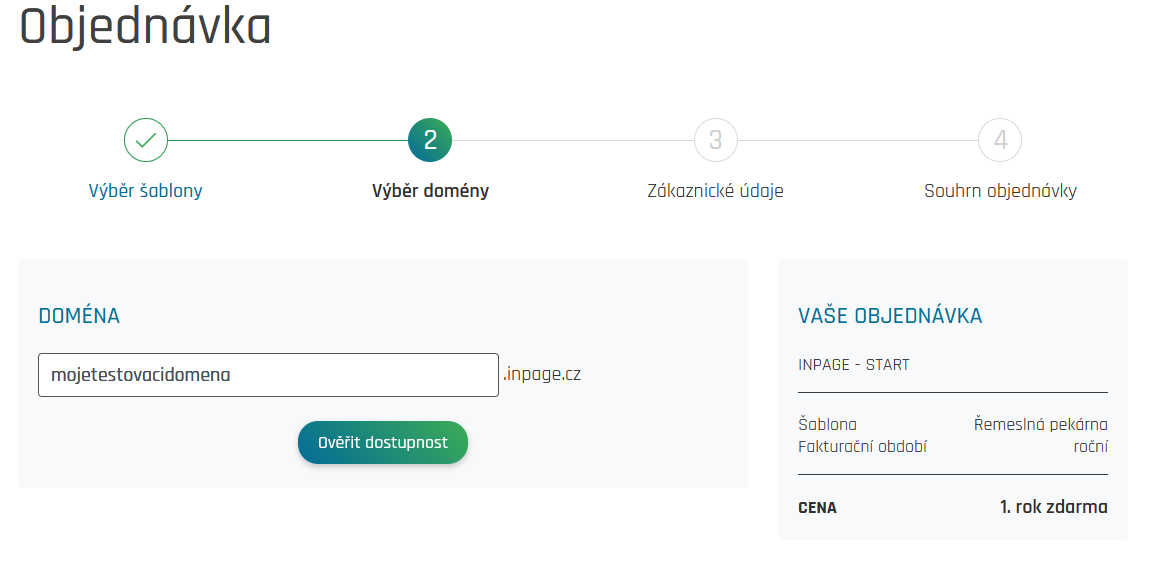
Task: Select the INPAGE - START plan text
Action: pos(854,365)
